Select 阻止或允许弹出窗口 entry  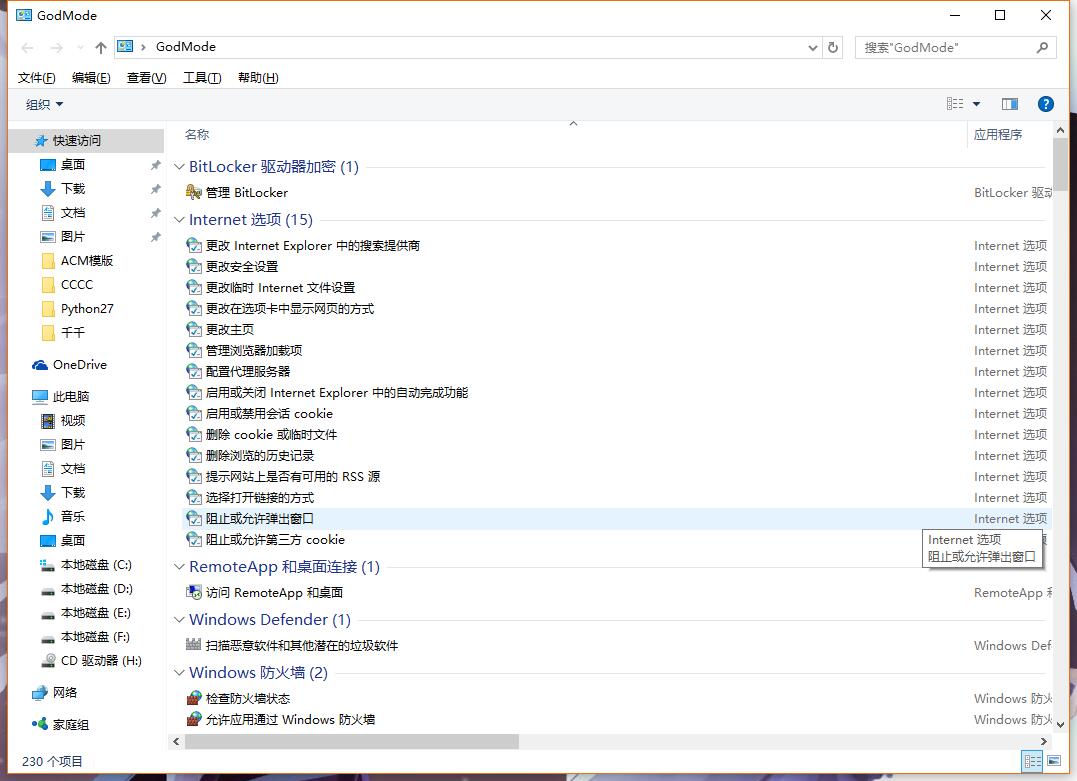tap(260, 519)
